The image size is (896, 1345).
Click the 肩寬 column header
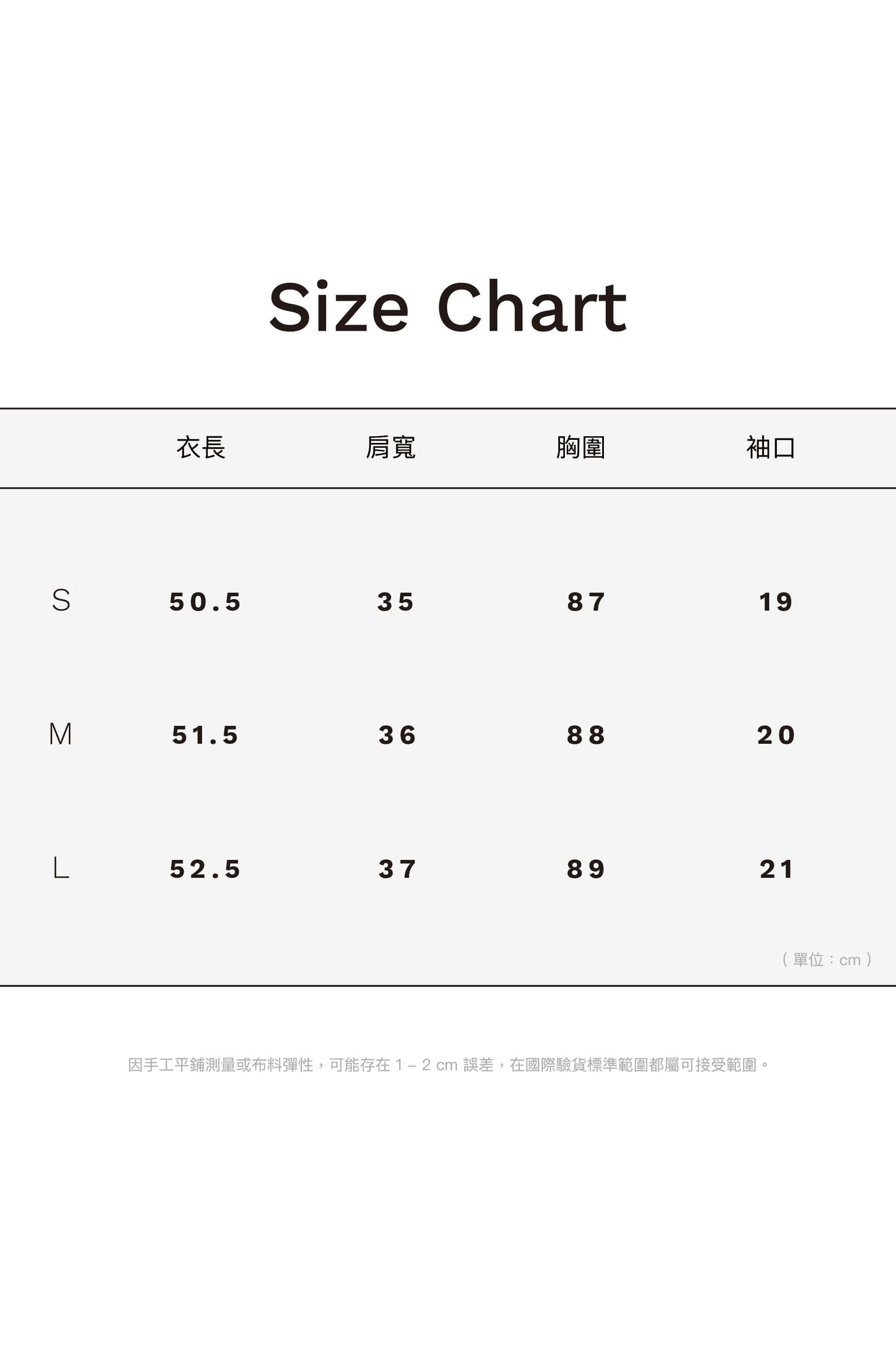(391, 447)
